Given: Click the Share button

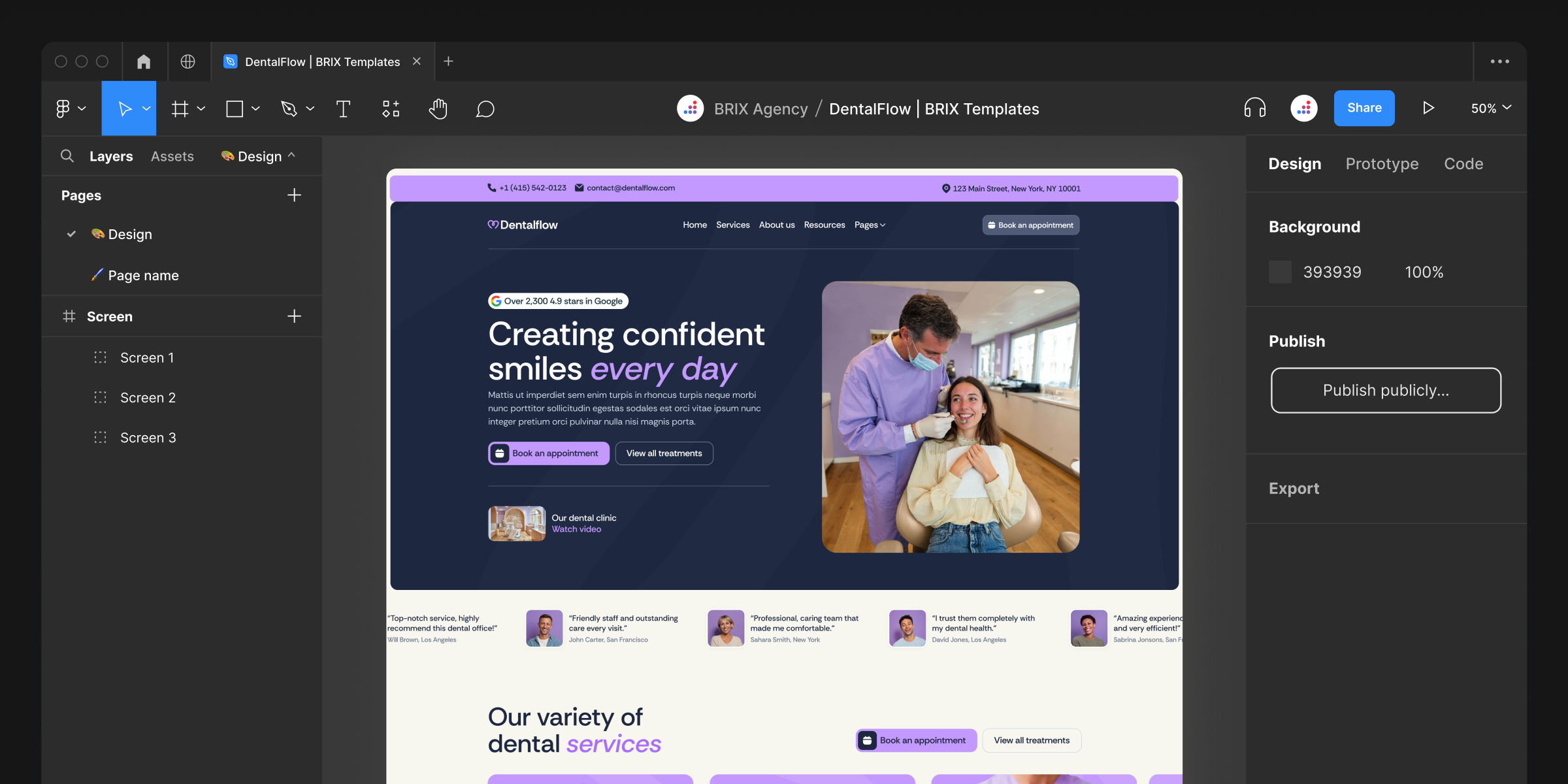Looking at the screenshot, I should coord(1364,108).
